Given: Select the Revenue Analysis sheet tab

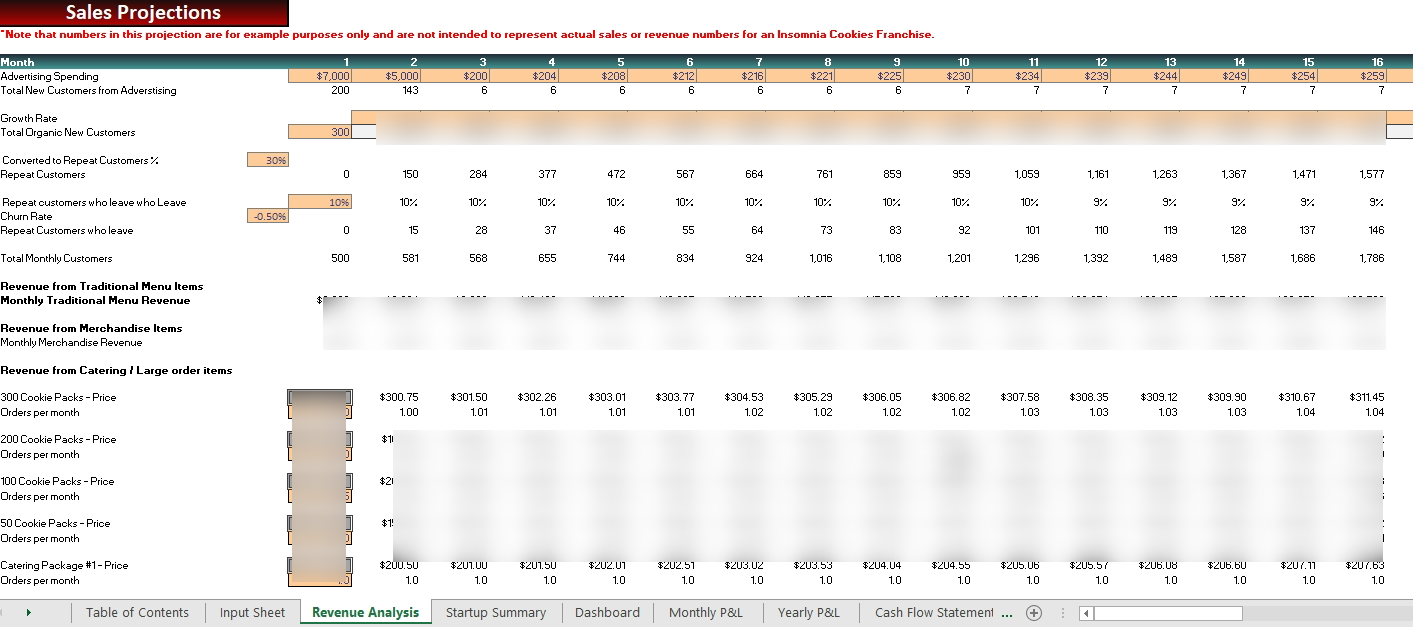Looking at the screenshot, I should 366,613.
